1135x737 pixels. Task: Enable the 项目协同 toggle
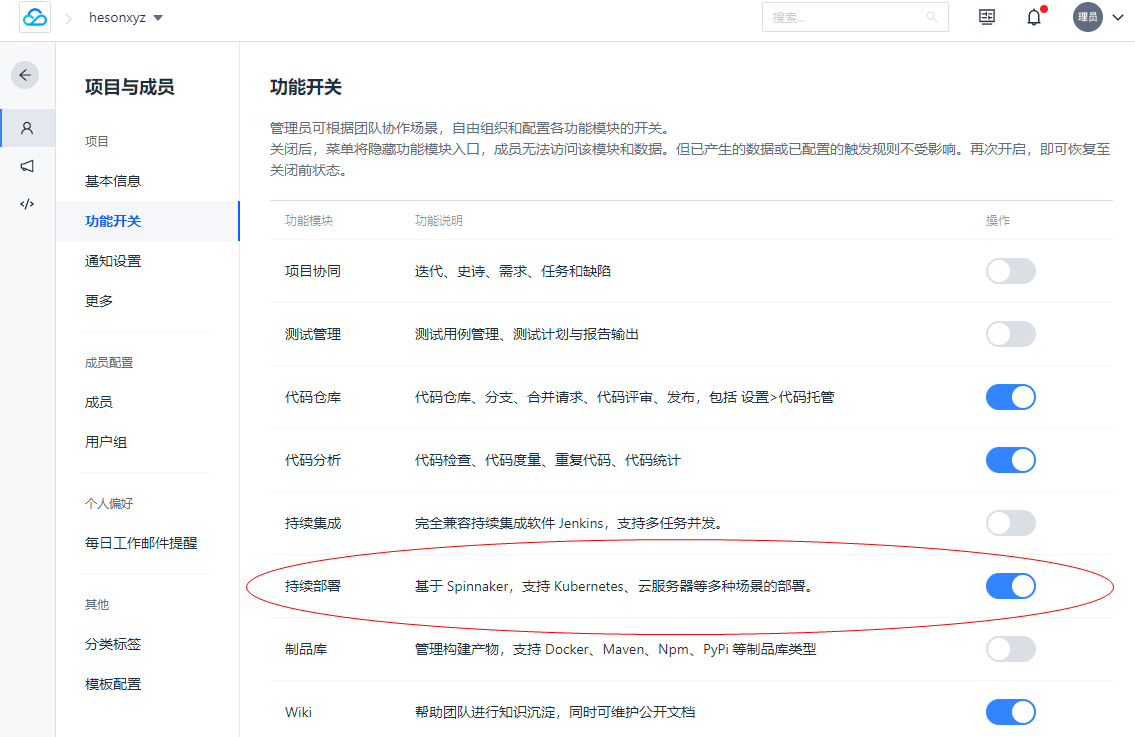point(1010,271)
